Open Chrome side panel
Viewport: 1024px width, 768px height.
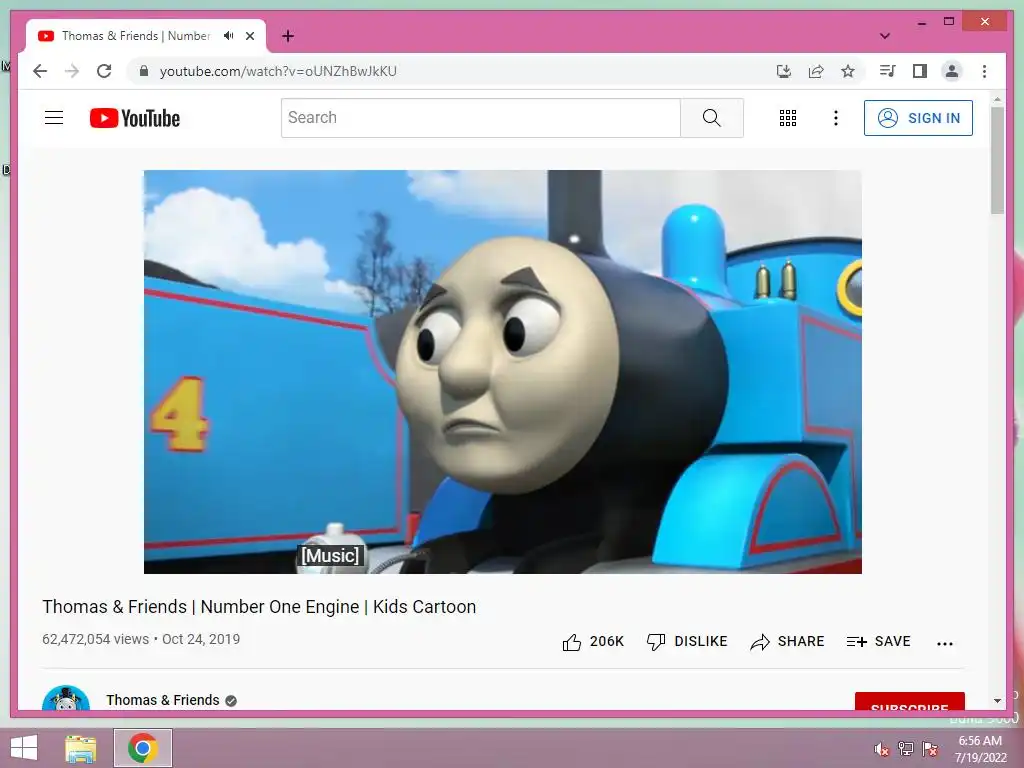click(x=920, y=71)
